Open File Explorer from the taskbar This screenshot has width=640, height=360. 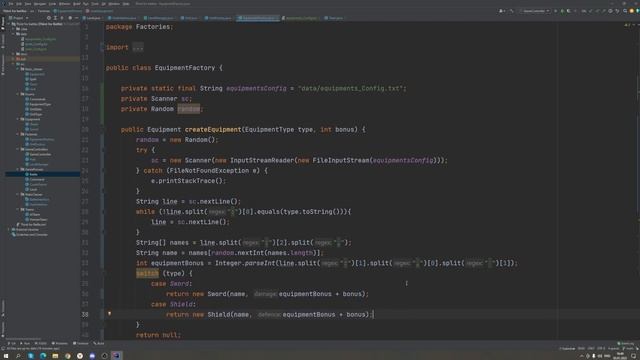pos(55,356)
